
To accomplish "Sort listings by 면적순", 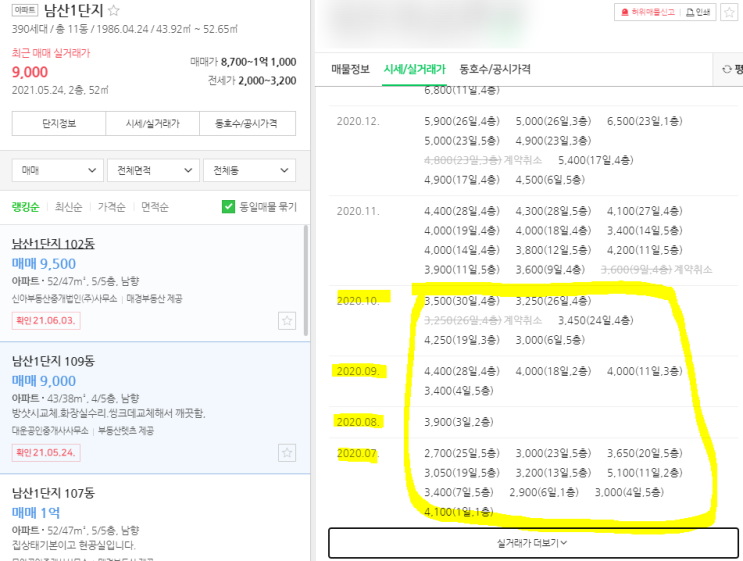I will point(155,207).
